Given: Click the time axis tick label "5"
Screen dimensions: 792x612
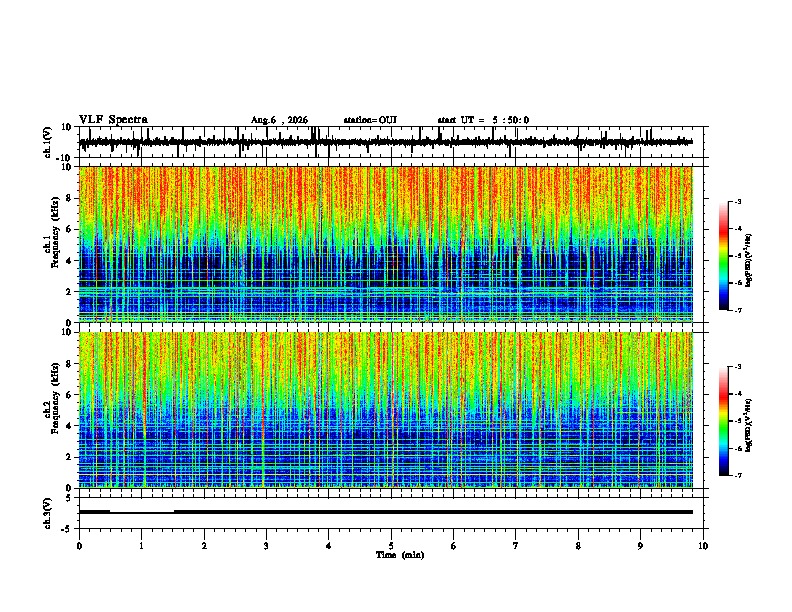Looking at the screenshot, I should pos(391,546).
